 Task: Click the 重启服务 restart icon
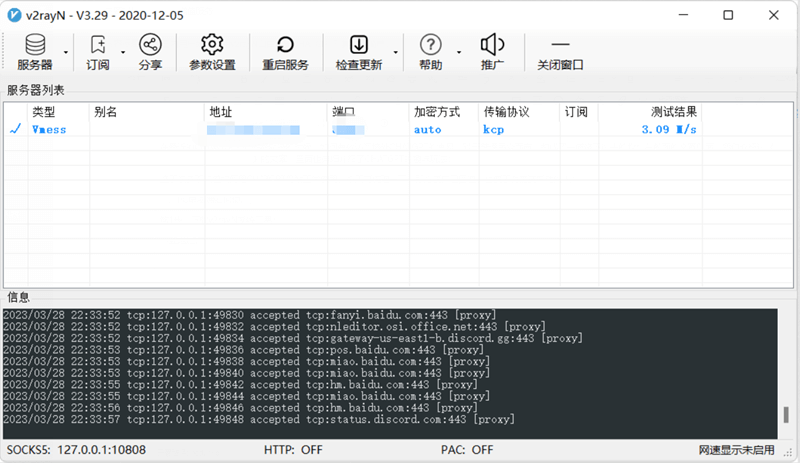[285, 45]
